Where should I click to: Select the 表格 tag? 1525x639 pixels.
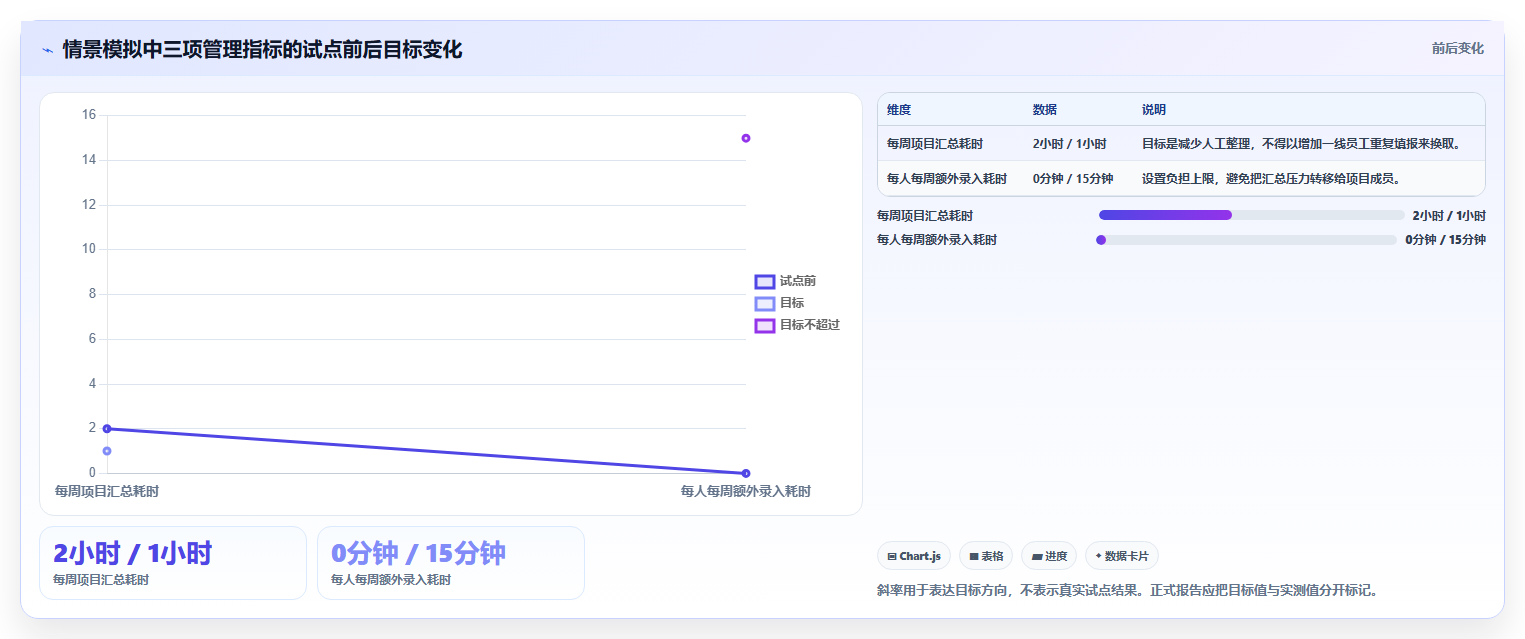click(x=986, y=556)
